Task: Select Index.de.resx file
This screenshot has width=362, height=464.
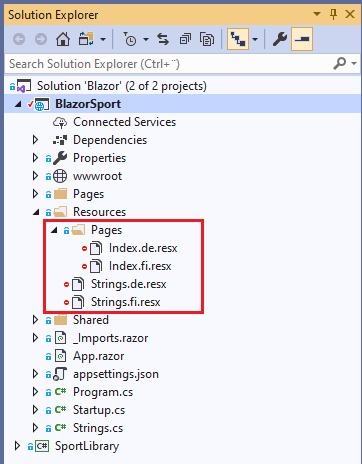Action: pyautogui.click(x=143, y=248)
